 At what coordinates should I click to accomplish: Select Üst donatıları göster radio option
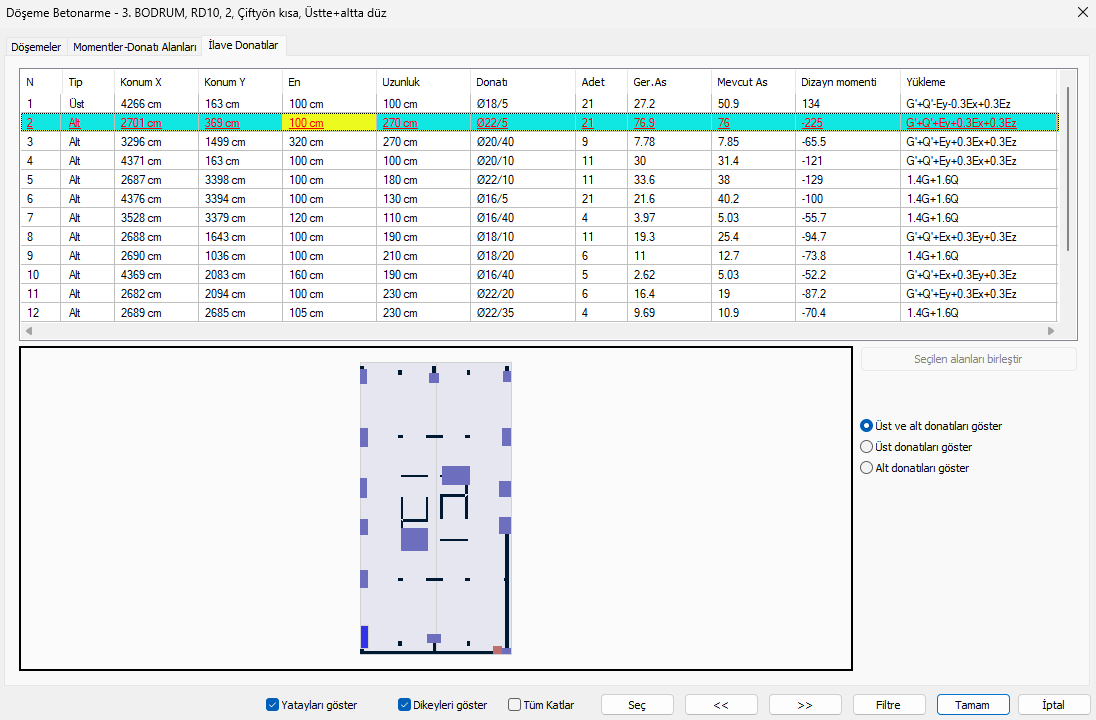(867, 447)
